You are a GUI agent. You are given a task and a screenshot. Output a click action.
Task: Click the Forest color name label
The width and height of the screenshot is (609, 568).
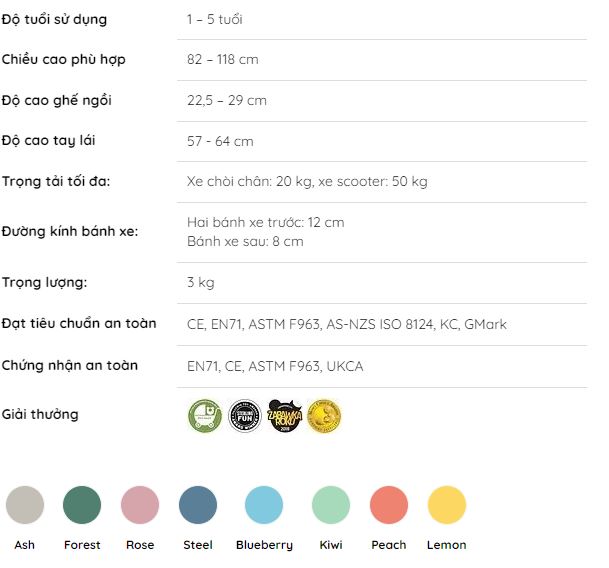[82, 545]
